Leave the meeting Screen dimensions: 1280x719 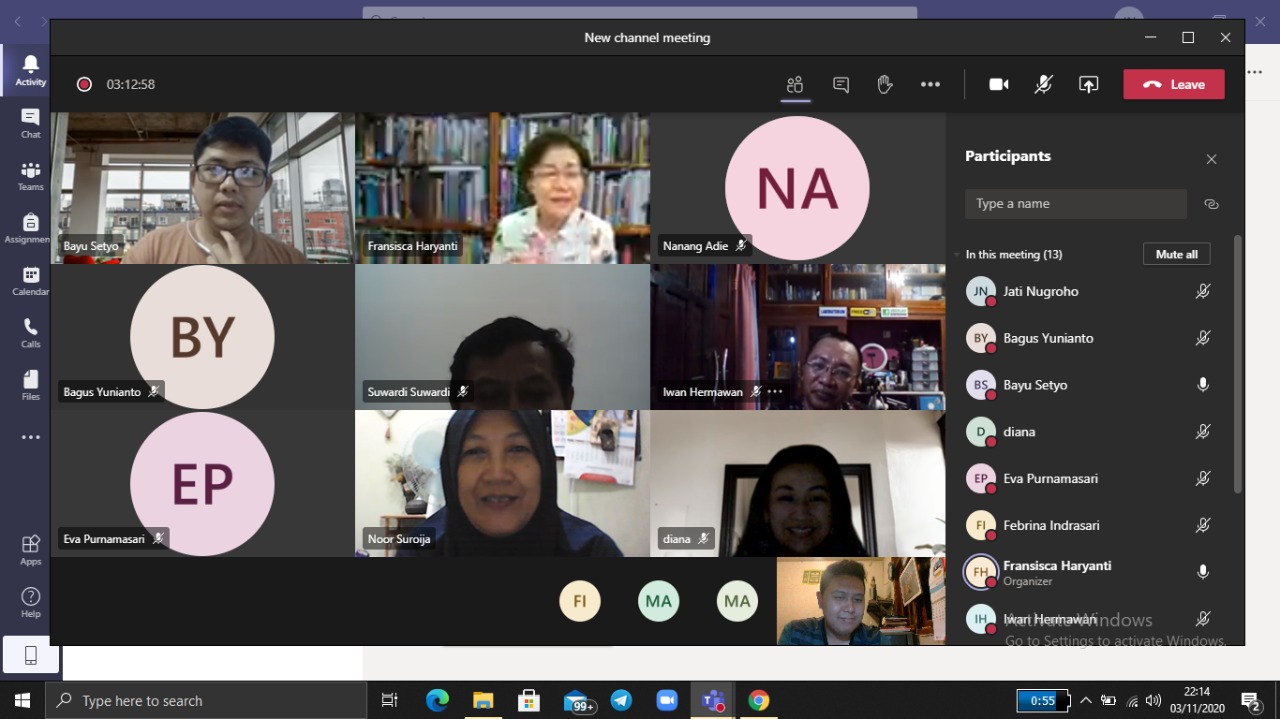pos(1173,85)
